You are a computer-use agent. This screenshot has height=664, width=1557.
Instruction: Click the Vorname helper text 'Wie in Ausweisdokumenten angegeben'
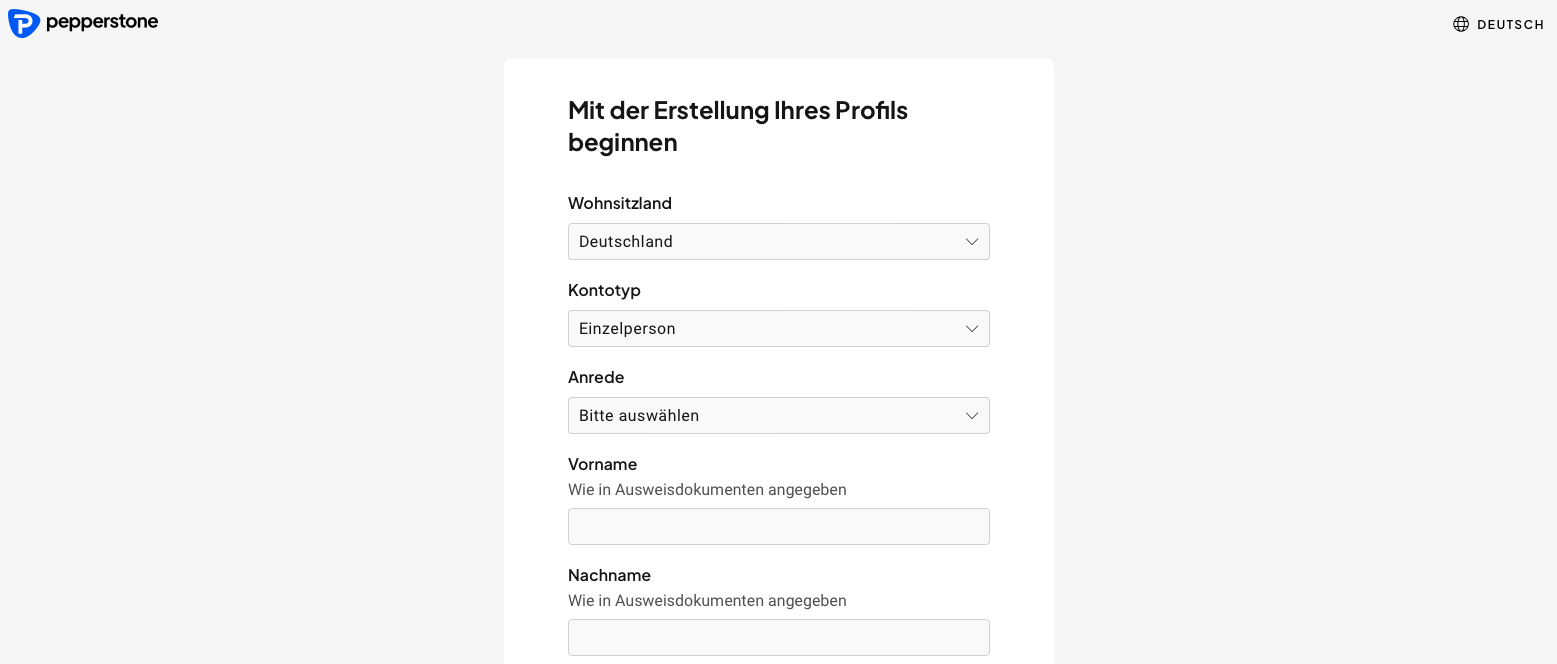[x=707, y=489]
